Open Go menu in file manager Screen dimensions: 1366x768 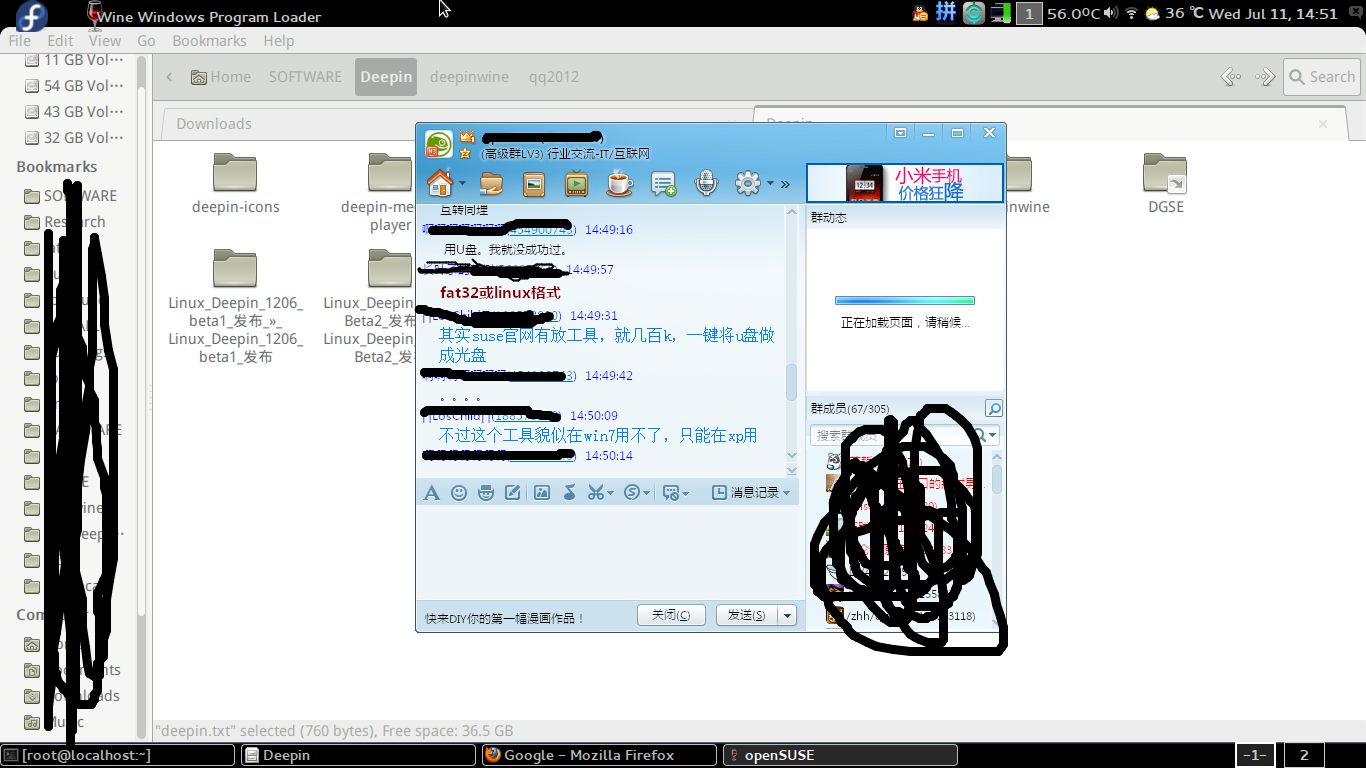point(146,41)
